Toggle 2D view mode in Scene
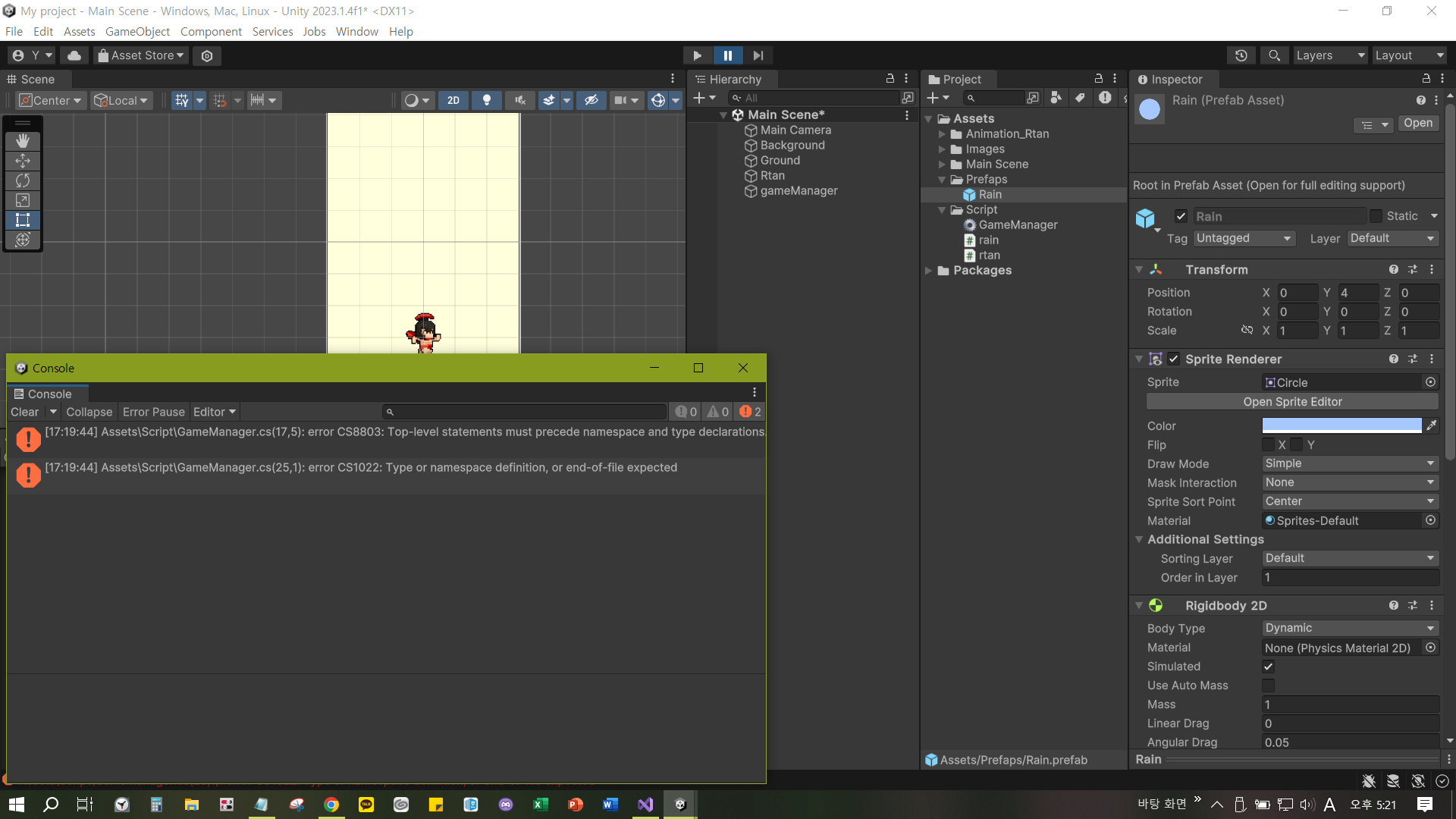This screenshot has width=1456, height=819. 453,100
